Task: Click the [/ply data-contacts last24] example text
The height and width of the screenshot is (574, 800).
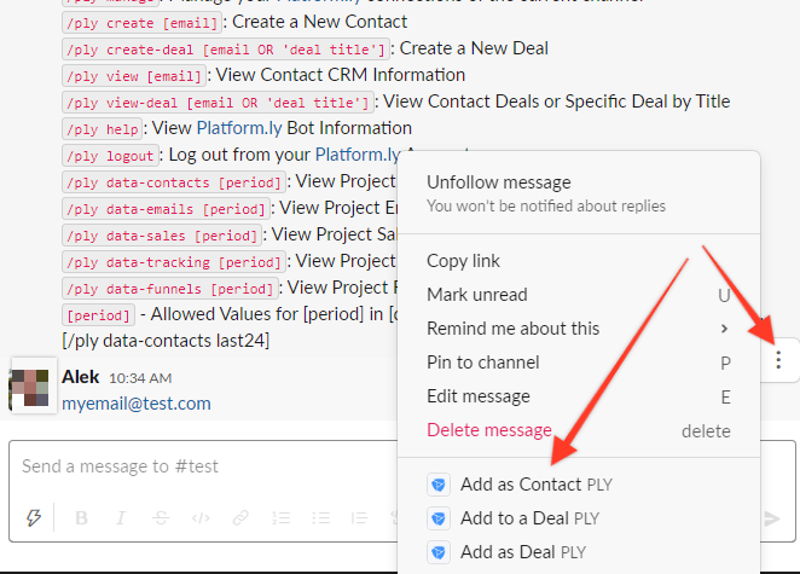Action: coord(166,340)
